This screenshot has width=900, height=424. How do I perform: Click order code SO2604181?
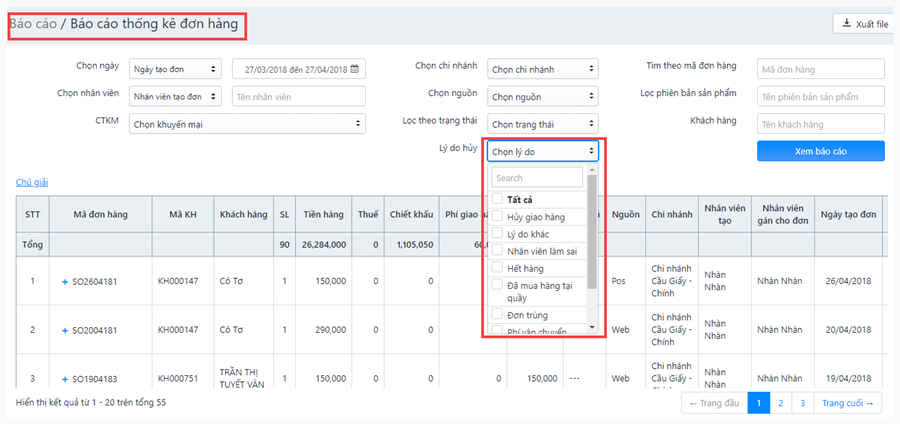pyautogui.click(x=95, y=282)
